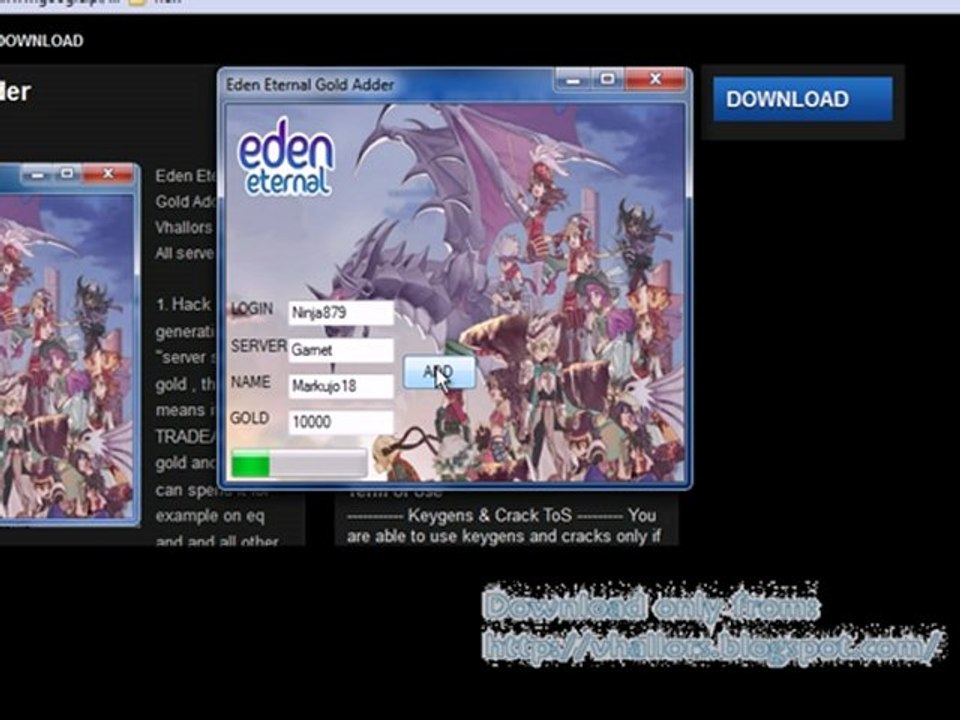Click minimize icon on background thumbnail window
Viewport: 960px width, 720px height.
coord(37,174)
